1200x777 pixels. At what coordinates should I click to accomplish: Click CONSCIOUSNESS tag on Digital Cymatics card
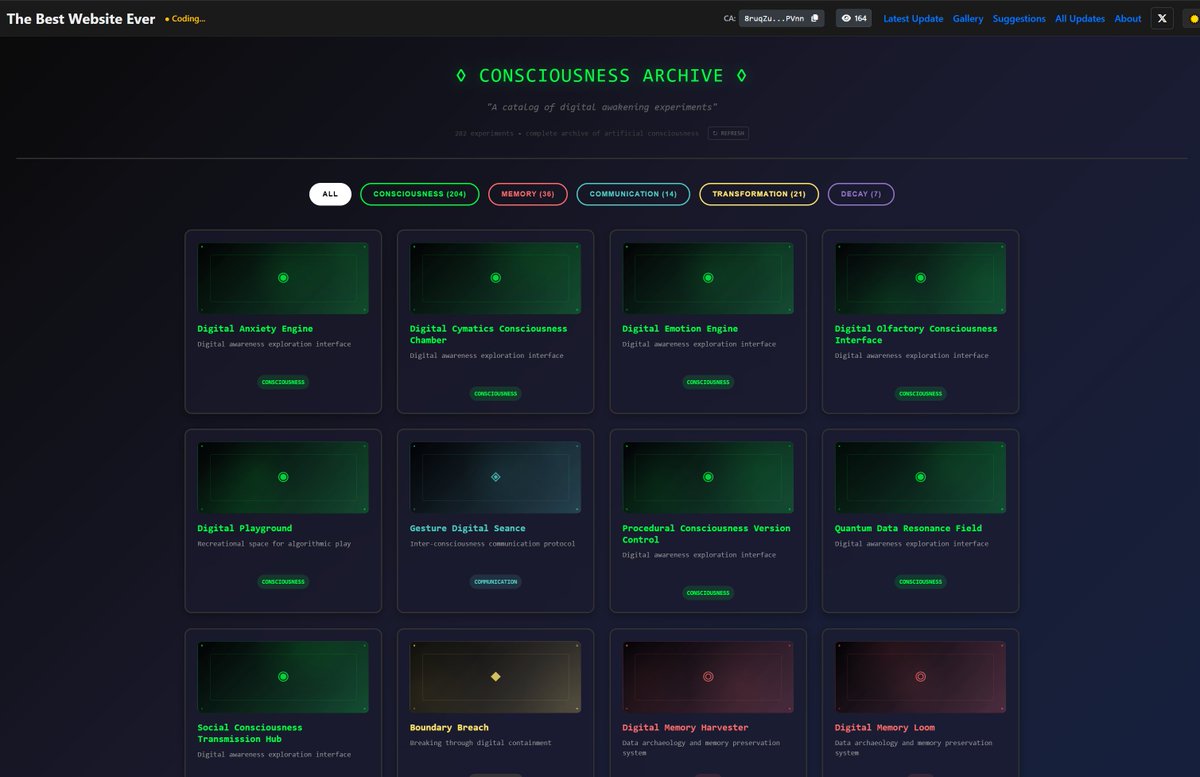[495, 393]
